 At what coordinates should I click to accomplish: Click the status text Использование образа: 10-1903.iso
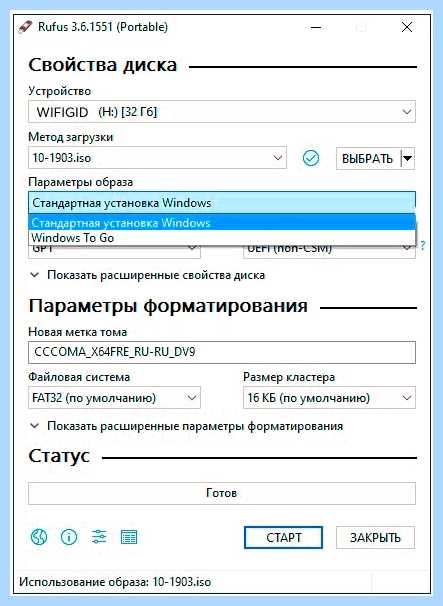pos(115,582)
